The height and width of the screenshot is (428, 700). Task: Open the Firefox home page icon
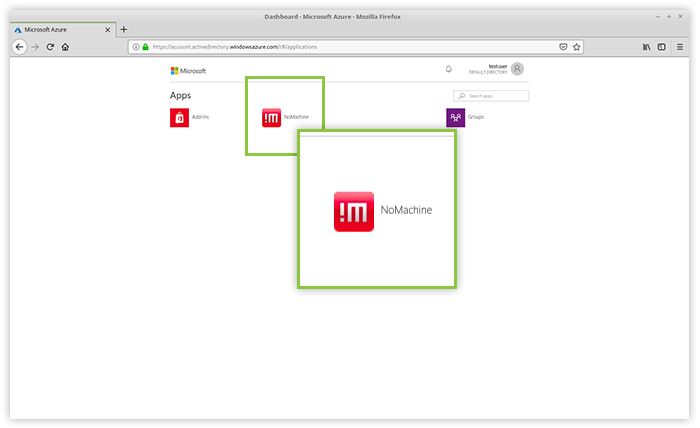tap(65, 47)
